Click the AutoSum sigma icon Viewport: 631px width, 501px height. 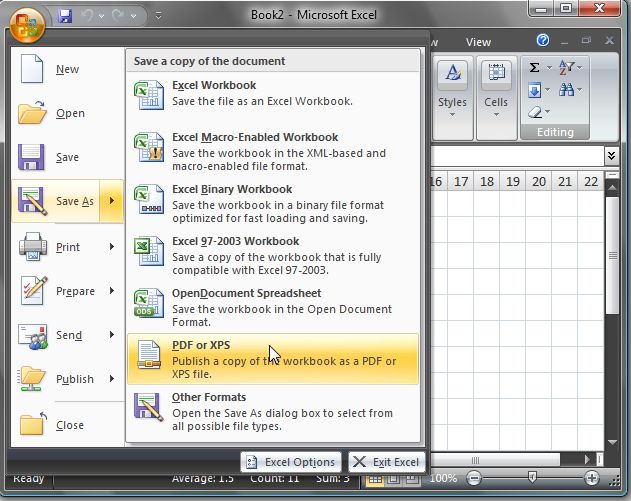pyautogui.click(x=534, y=67)
